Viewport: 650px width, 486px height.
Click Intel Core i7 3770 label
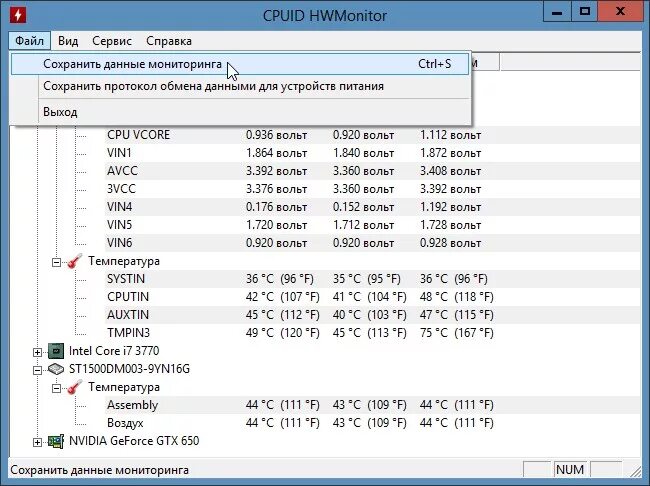point(114,351)
